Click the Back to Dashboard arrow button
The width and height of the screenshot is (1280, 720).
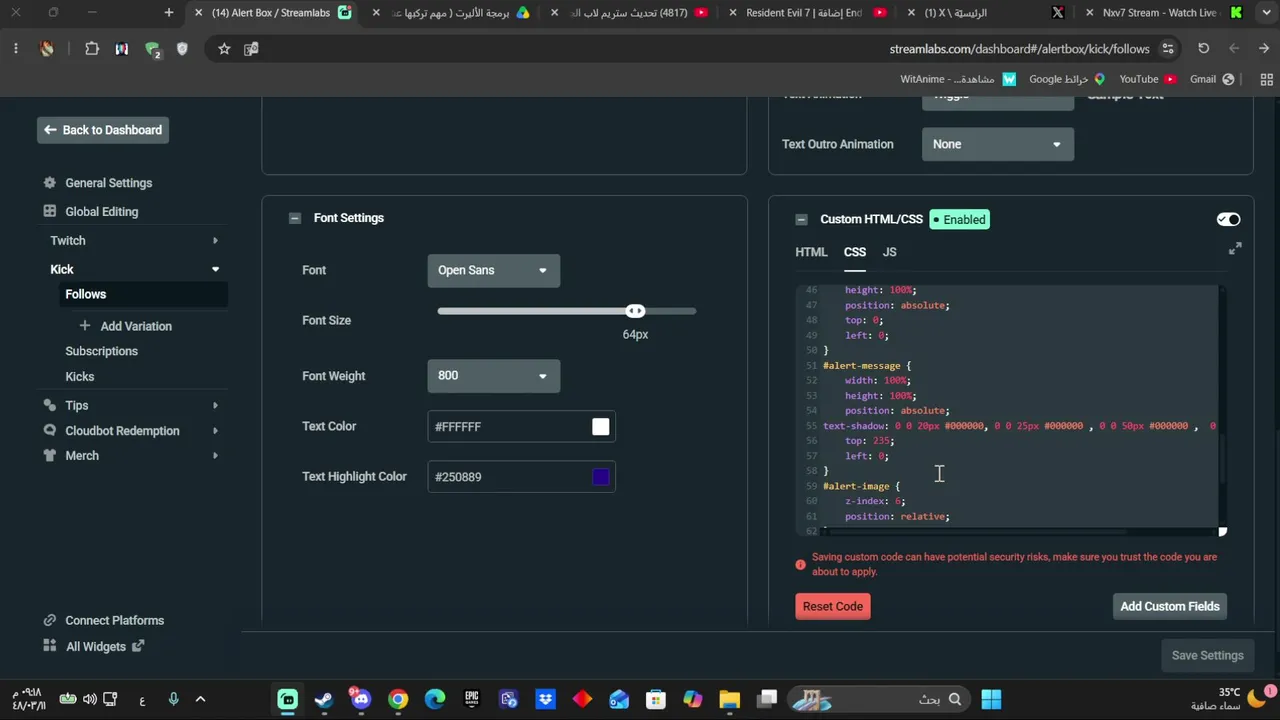tap(103, 130)
